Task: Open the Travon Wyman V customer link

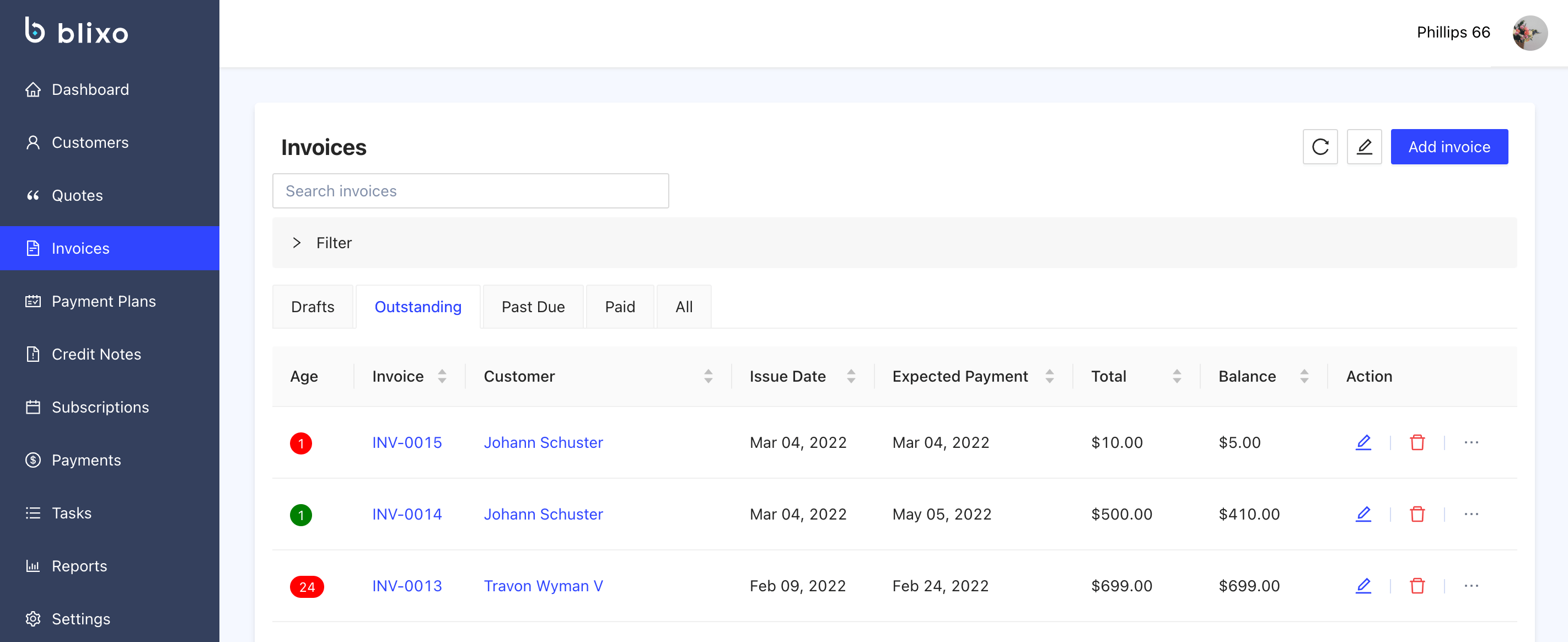Action: click(543, 586)
